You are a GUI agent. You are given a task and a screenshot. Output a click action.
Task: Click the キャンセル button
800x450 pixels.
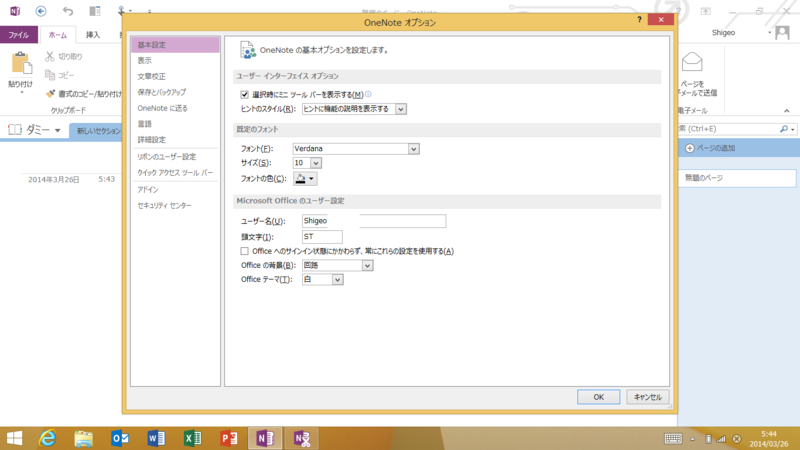click(647, 397)
